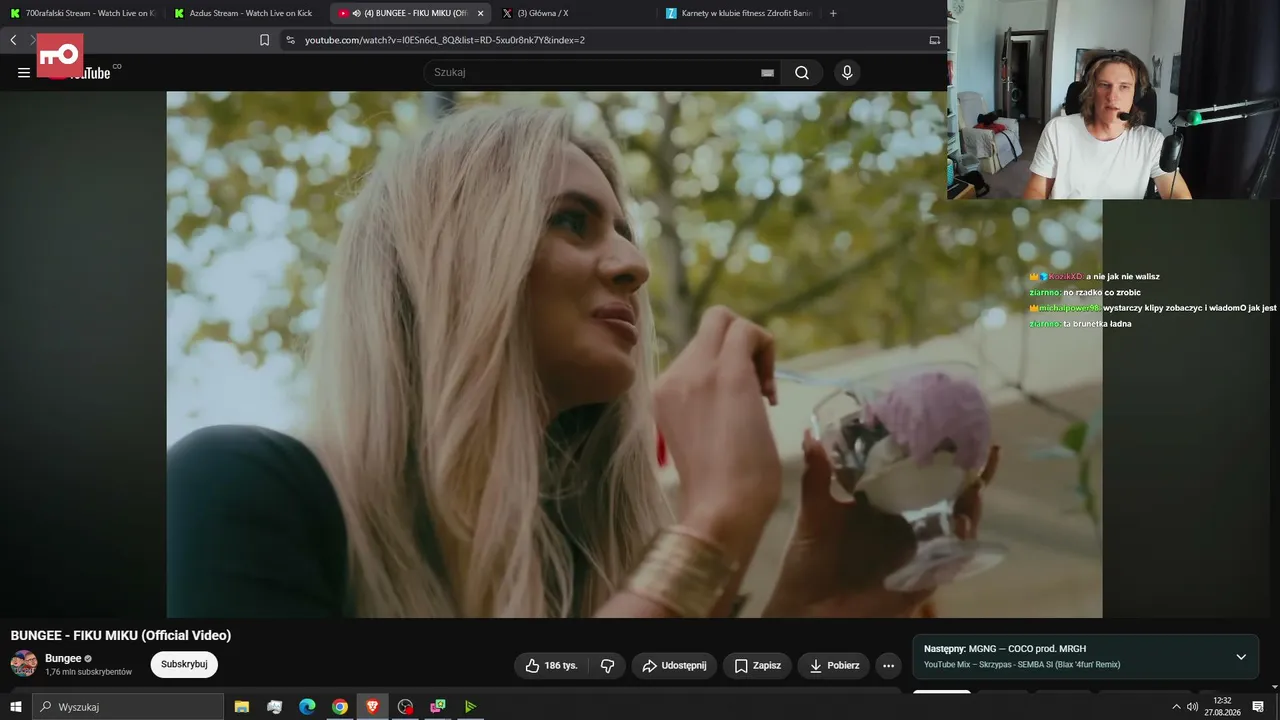
Task: Open a new browser tab
Action: (x=834, y=13)
